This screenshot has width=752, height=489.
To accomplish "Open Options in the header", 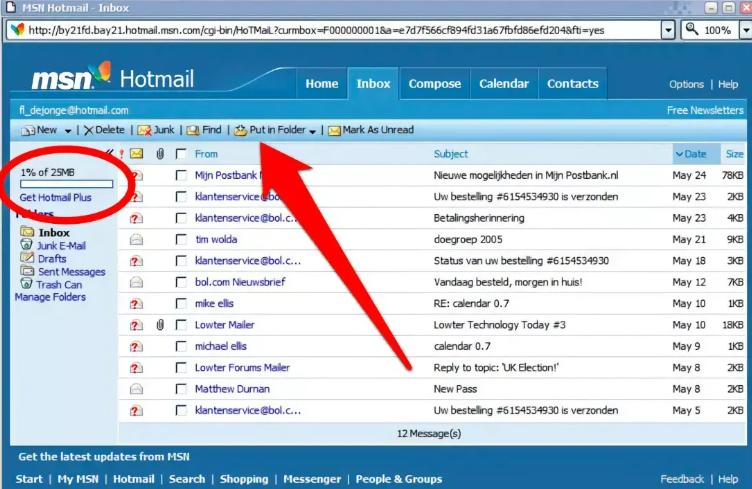I will 686,84.
